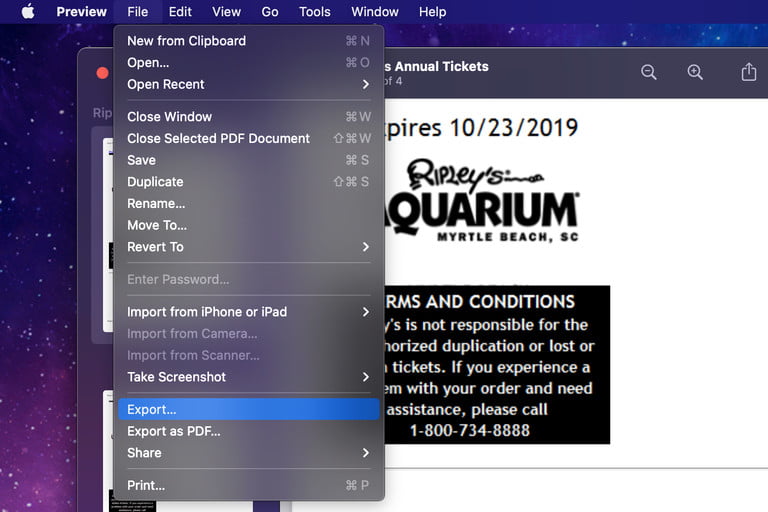Choose Rename… menu item
The height and width of the screenshot is (512, 768).
[x=248, y=203]
